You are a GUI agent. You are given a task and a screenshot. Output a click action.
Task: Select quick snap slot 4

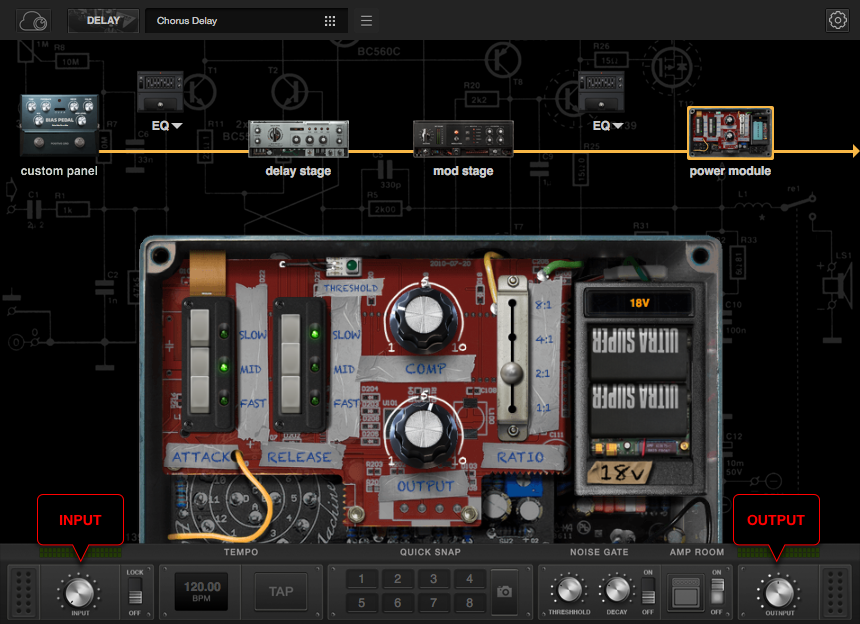(469, 579)
